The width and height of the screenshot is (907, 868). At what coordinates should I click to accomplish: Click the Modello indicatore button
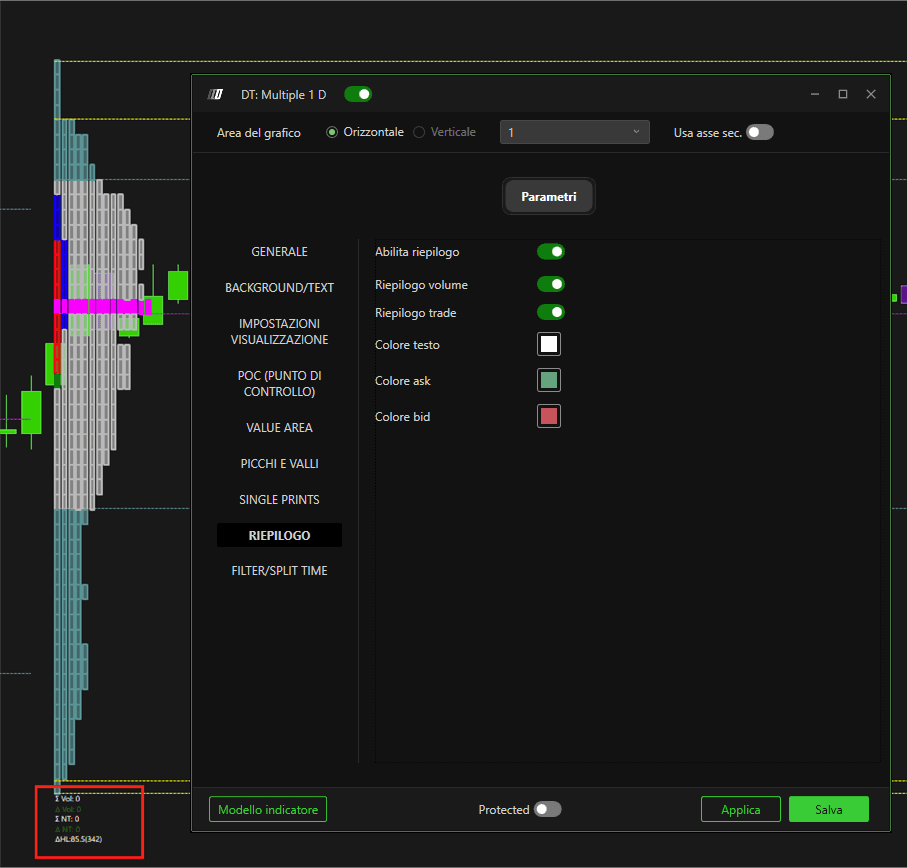pyautogui.click(x=268, y=809)
